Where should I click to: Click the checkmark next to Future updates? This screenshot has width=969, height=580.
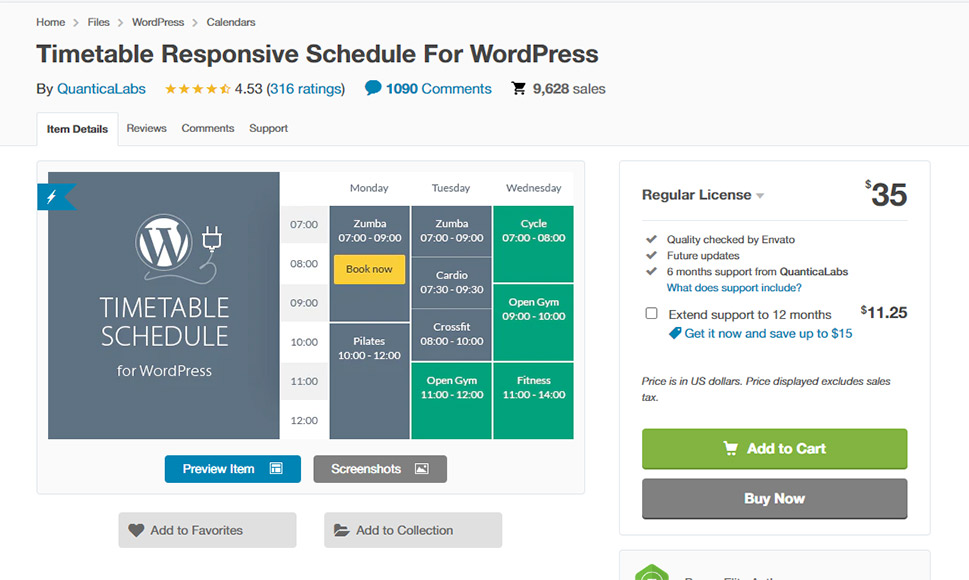coord(651,255)
